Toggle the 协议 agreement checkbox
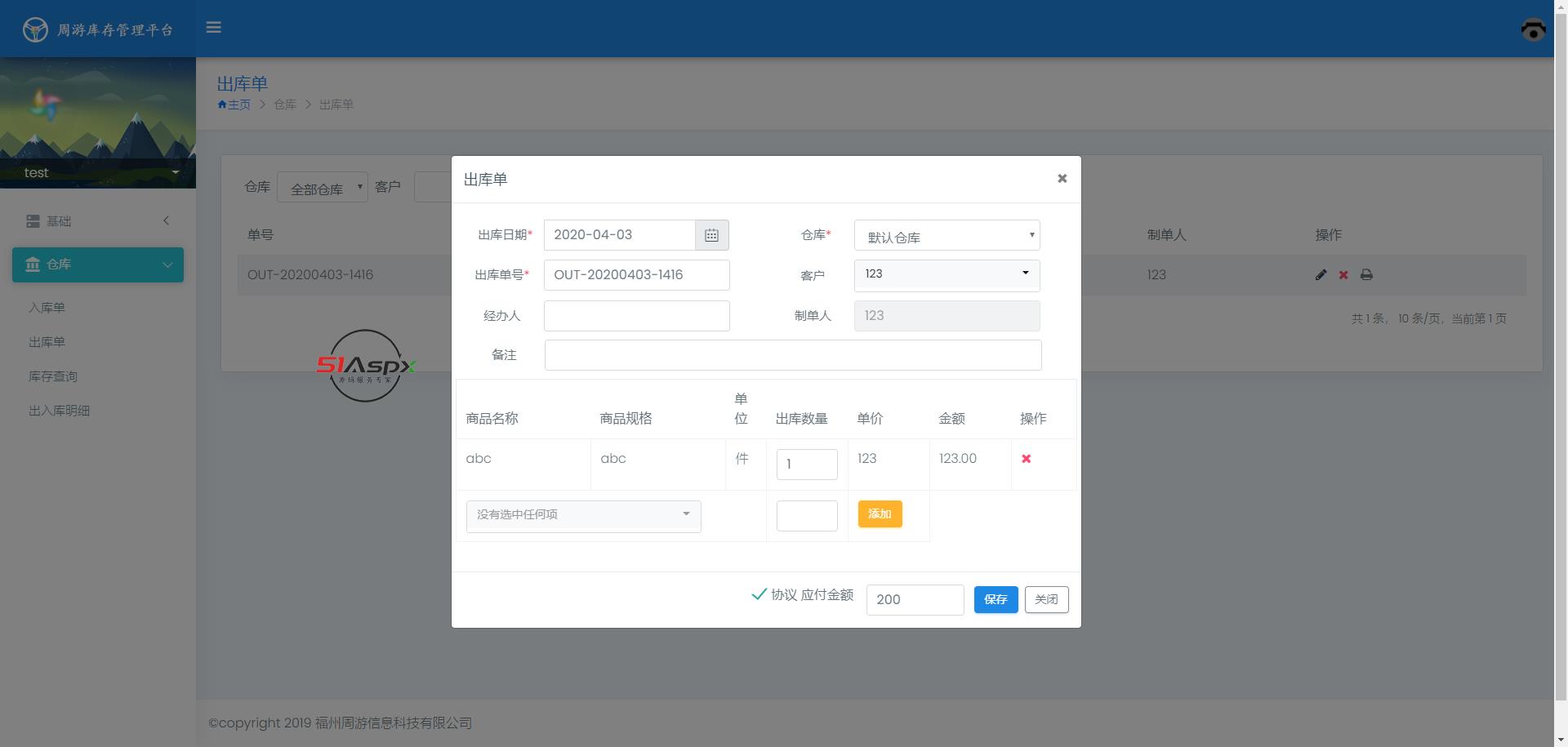 tap(759, 594)
